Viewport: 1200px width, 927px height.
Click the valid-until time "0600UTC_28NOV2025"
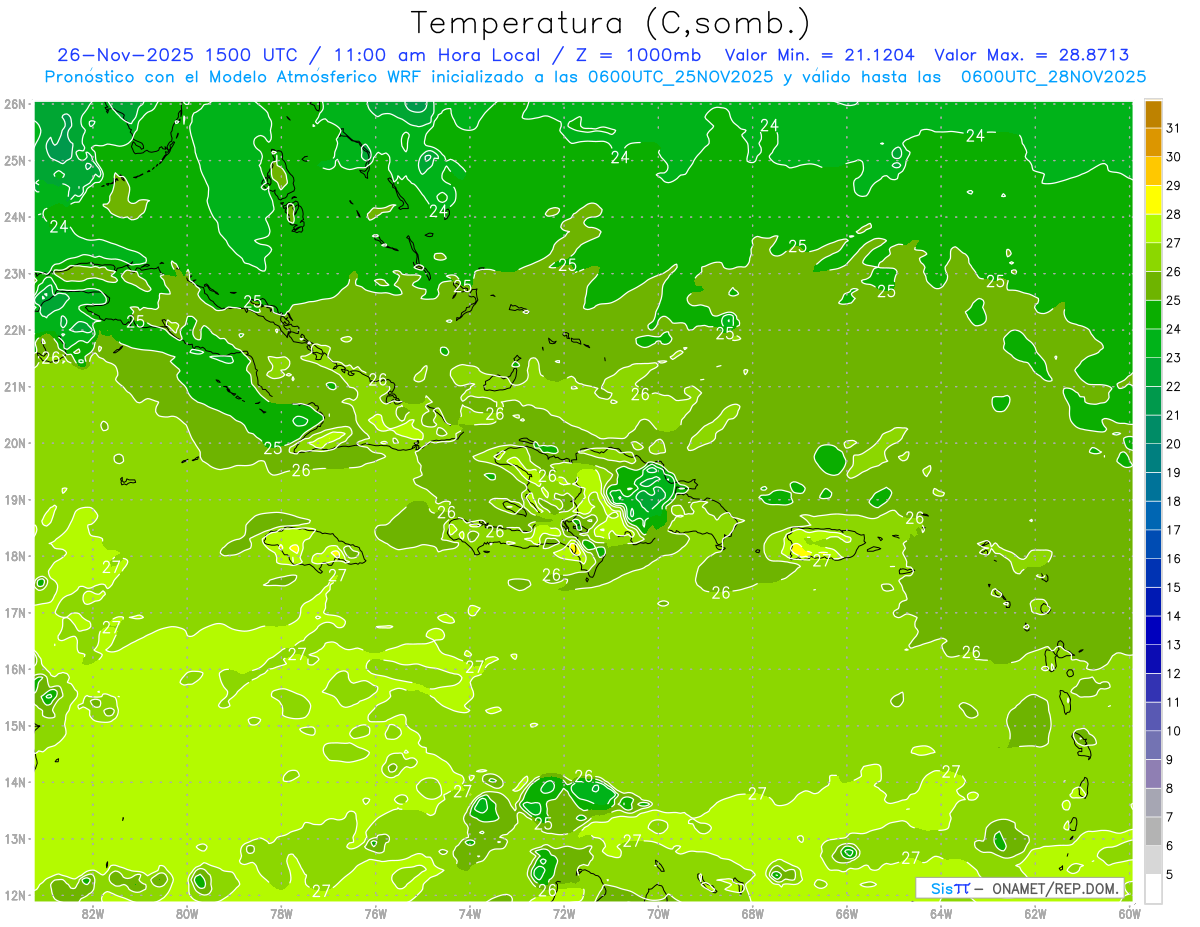(x=1053, y=77)
